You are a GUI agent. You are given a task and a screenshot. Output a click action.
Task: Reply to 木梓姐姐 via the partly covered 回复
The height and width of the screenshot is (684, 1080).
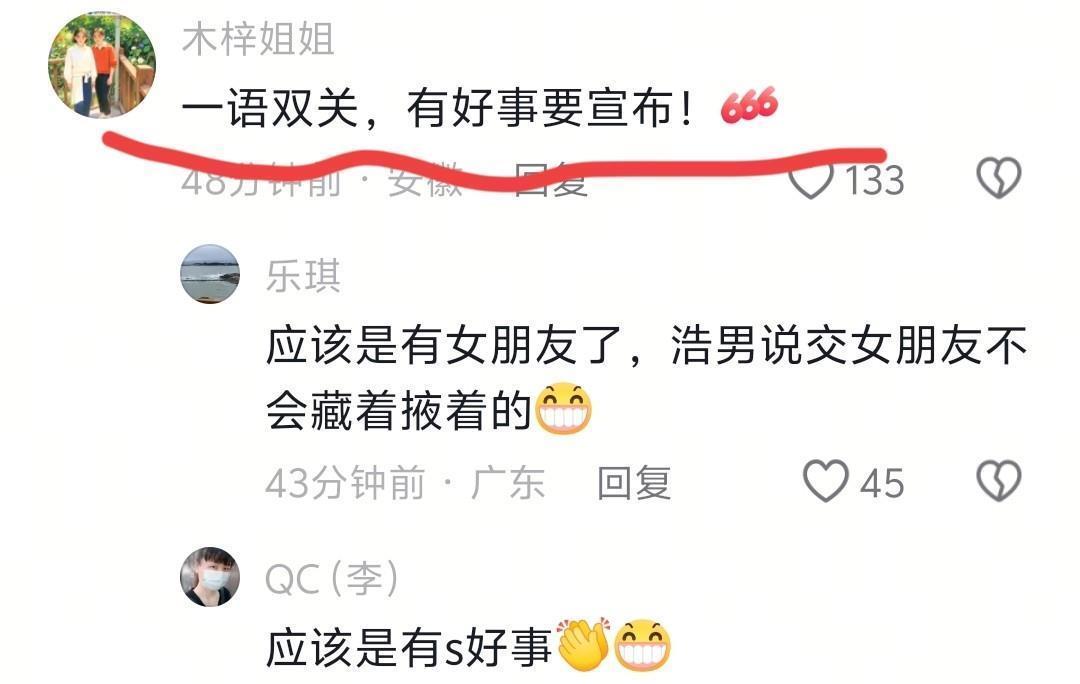551,181
